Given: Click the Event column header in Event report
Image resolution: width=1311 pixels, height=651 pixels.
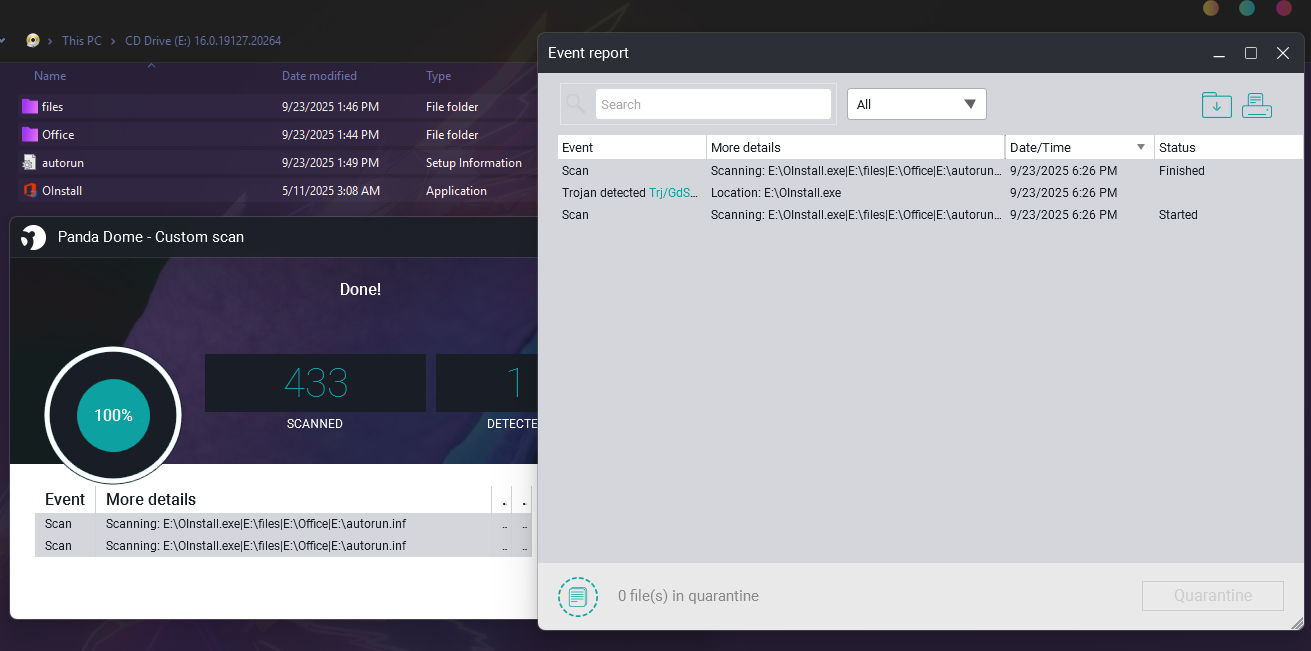Looking at the screenshot, I should 632,147.
